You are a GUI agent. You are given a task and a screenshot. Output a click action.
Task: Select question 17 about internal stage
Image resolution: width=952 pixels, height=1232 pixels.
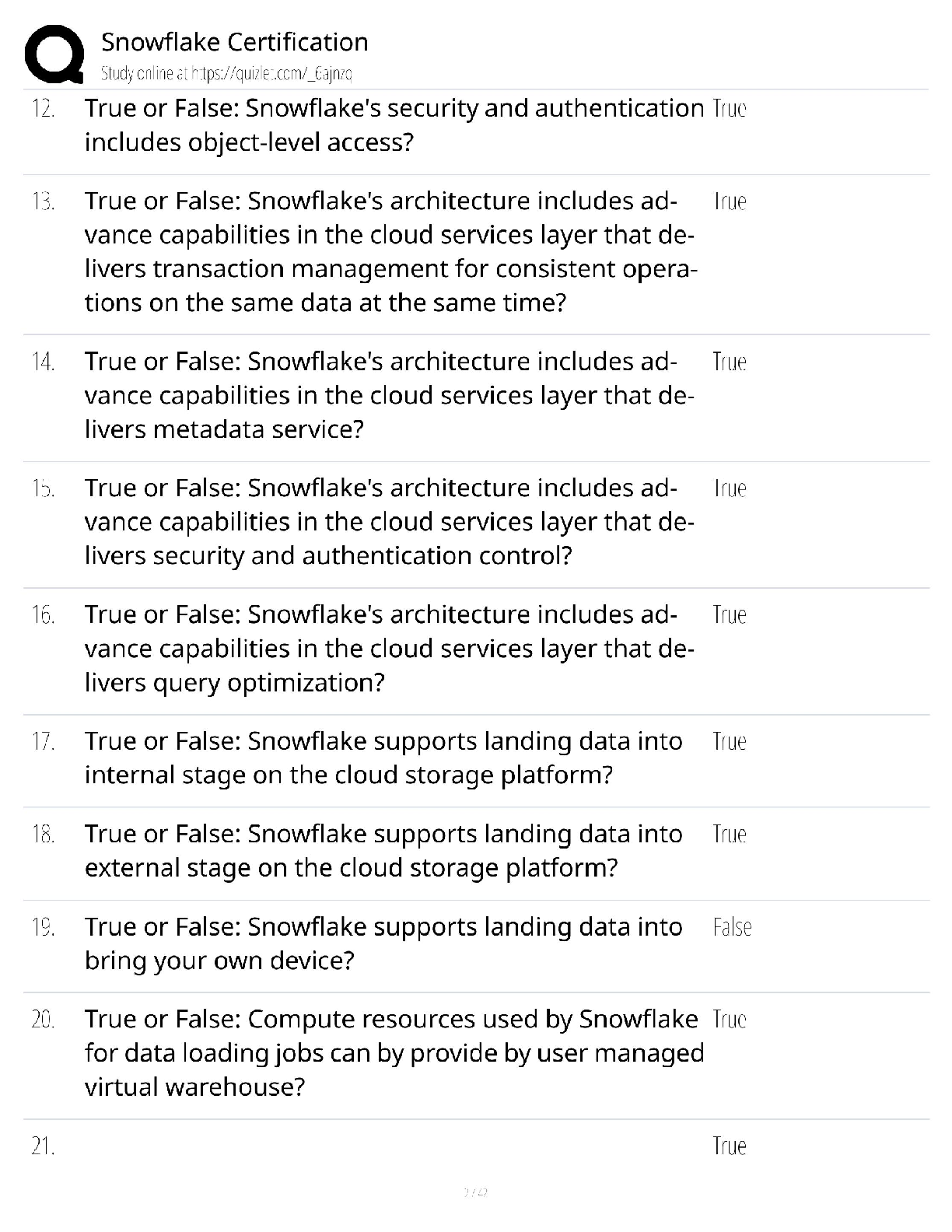[x=383, y=758]
